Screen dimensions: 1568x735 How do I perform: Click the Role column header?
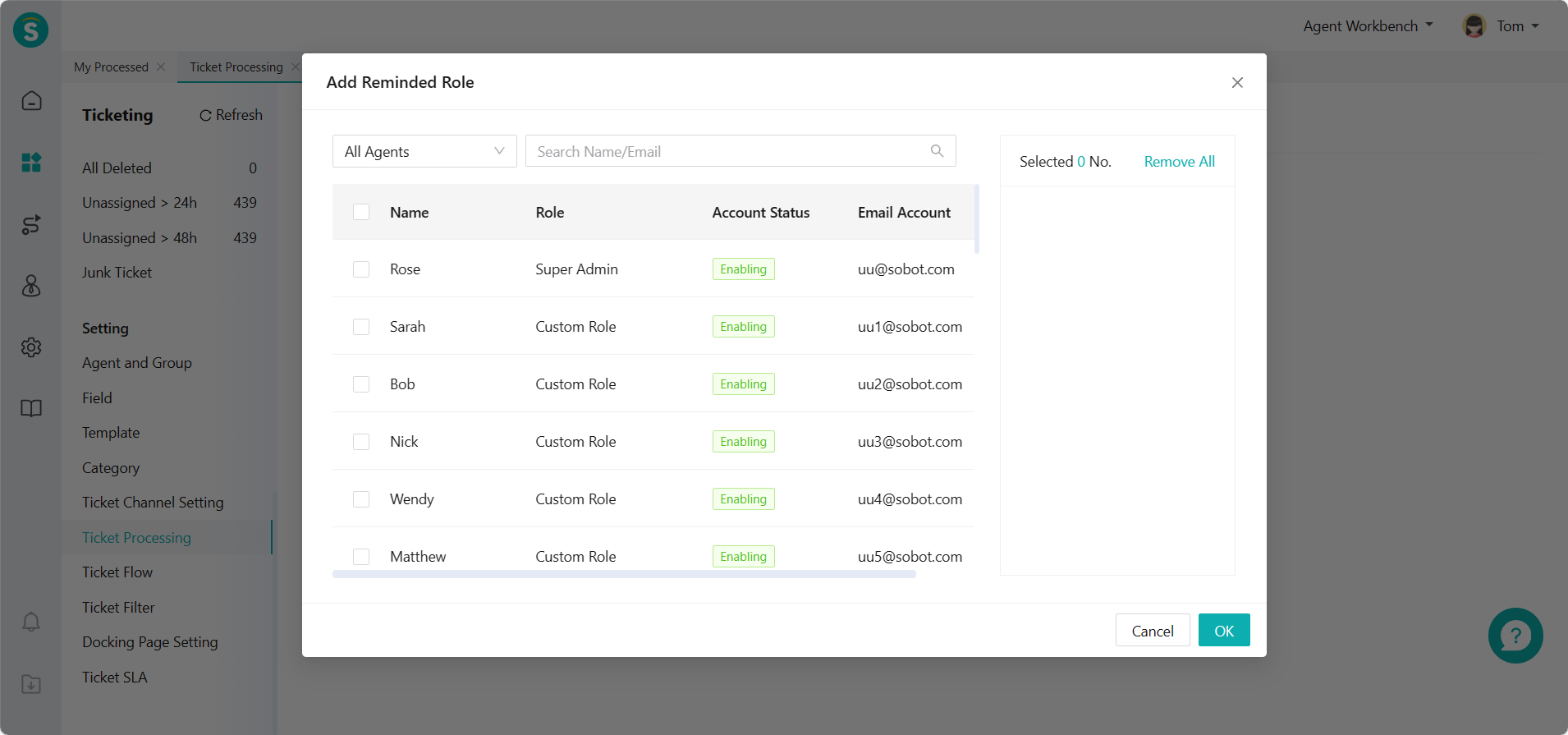pos(550,213)
